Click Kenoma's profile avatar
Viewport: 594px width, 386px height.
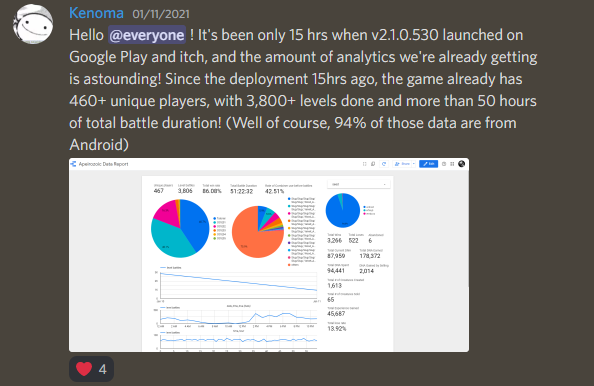[33, 24]
